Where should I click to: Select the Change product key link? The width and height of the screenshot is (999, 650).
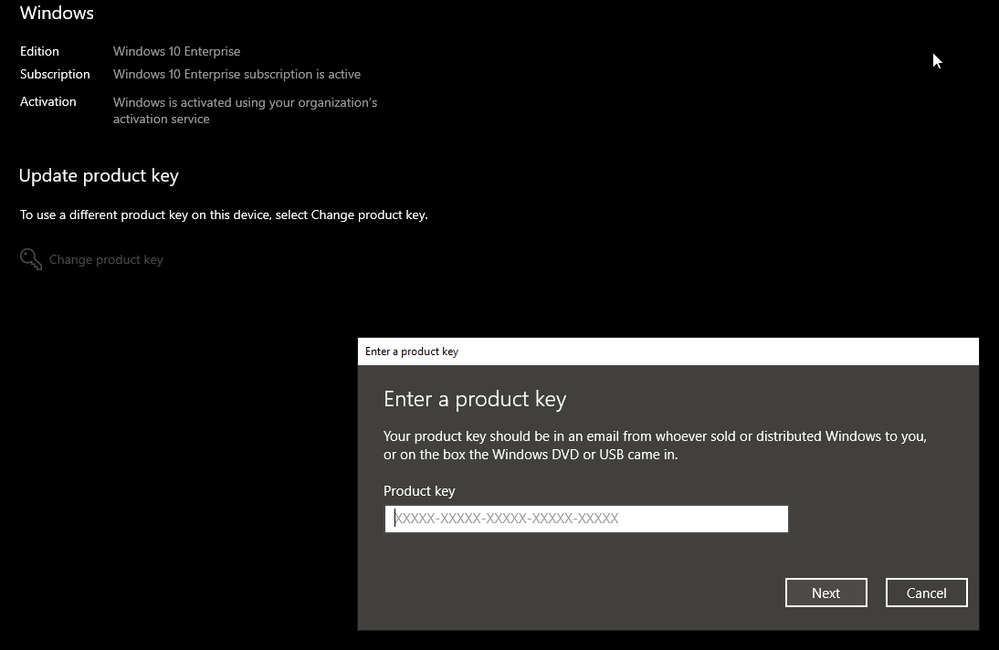pos(106,260)
